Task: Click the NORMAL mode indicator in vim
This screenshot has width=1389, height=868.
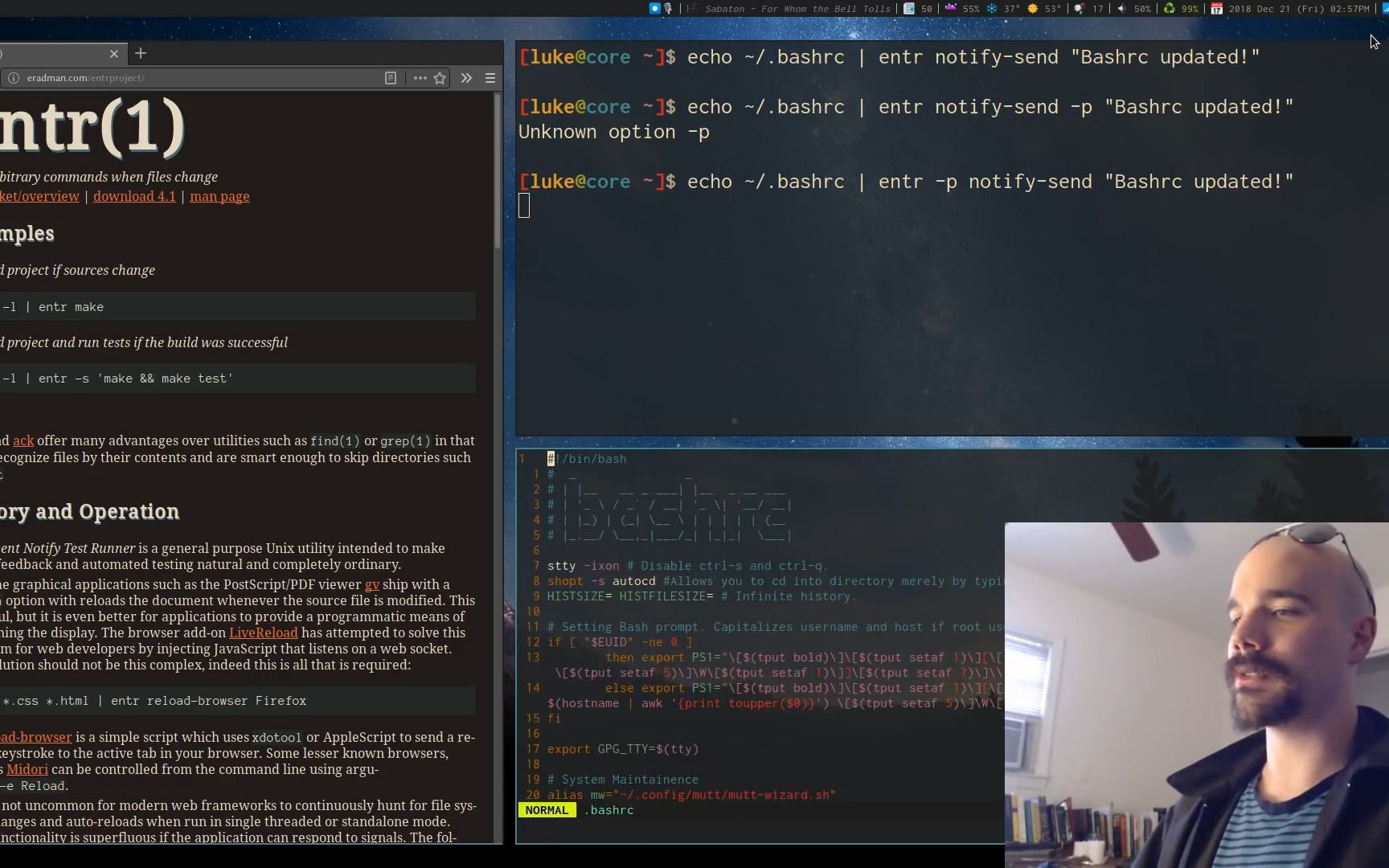Action: click(547, 810)
